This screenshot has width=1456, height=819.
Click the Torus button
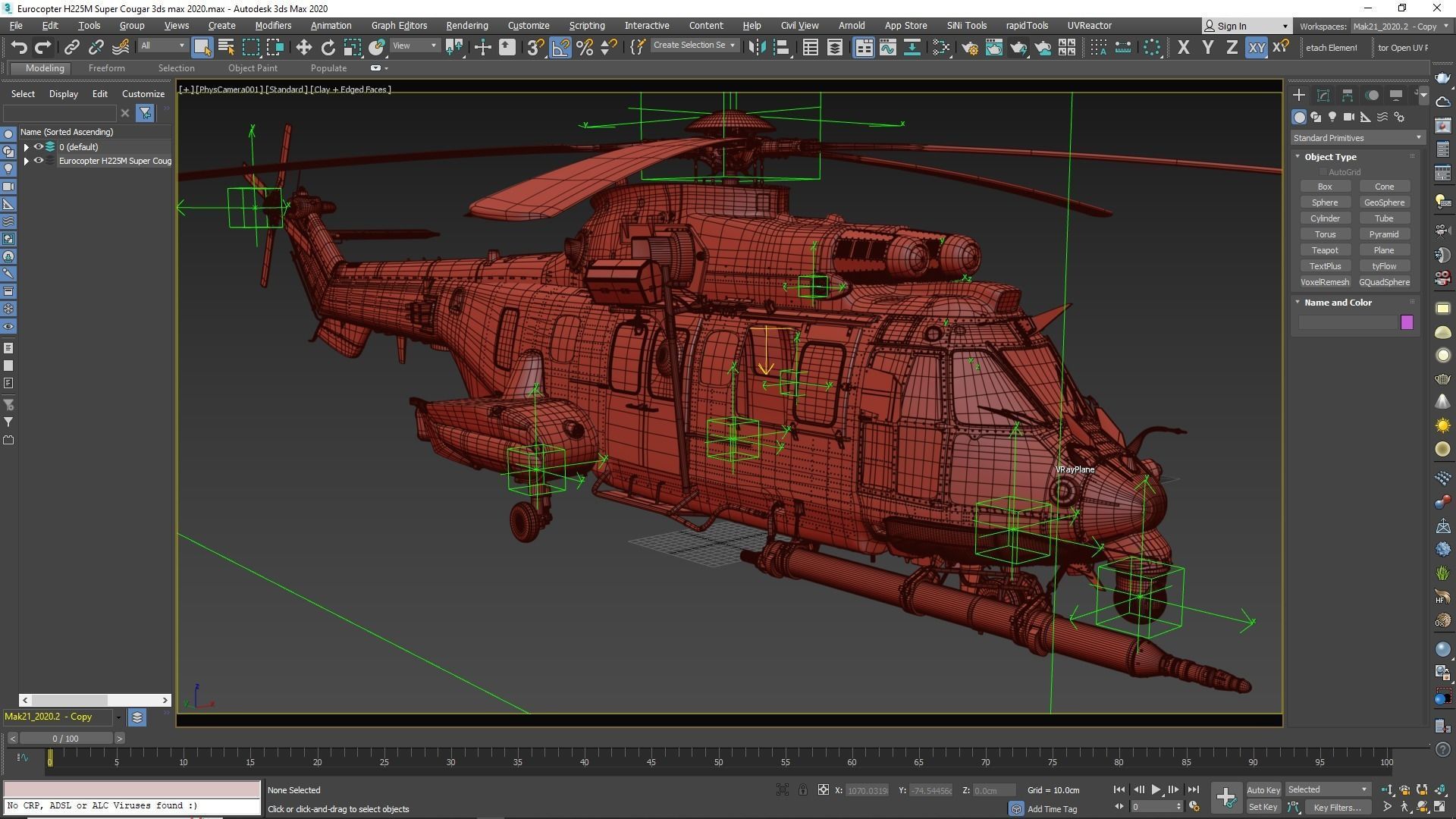(x=1325, y=234)
